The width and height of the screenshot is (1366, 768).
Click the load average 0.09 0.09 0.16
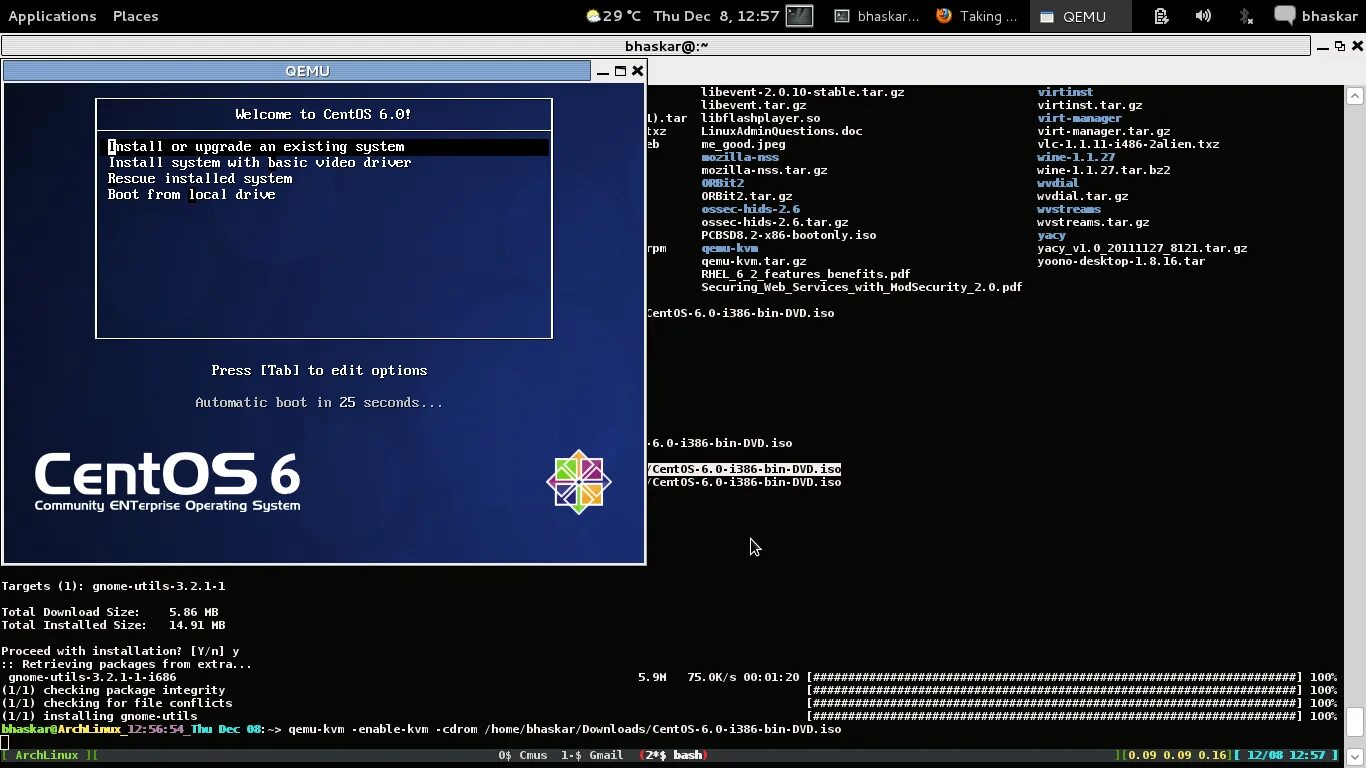1177,755
